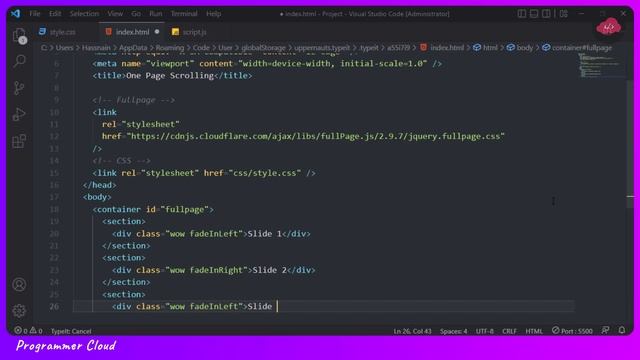Open the Explorer view in activity bar
Screen dimensions: 640x360
click(19, 36)
